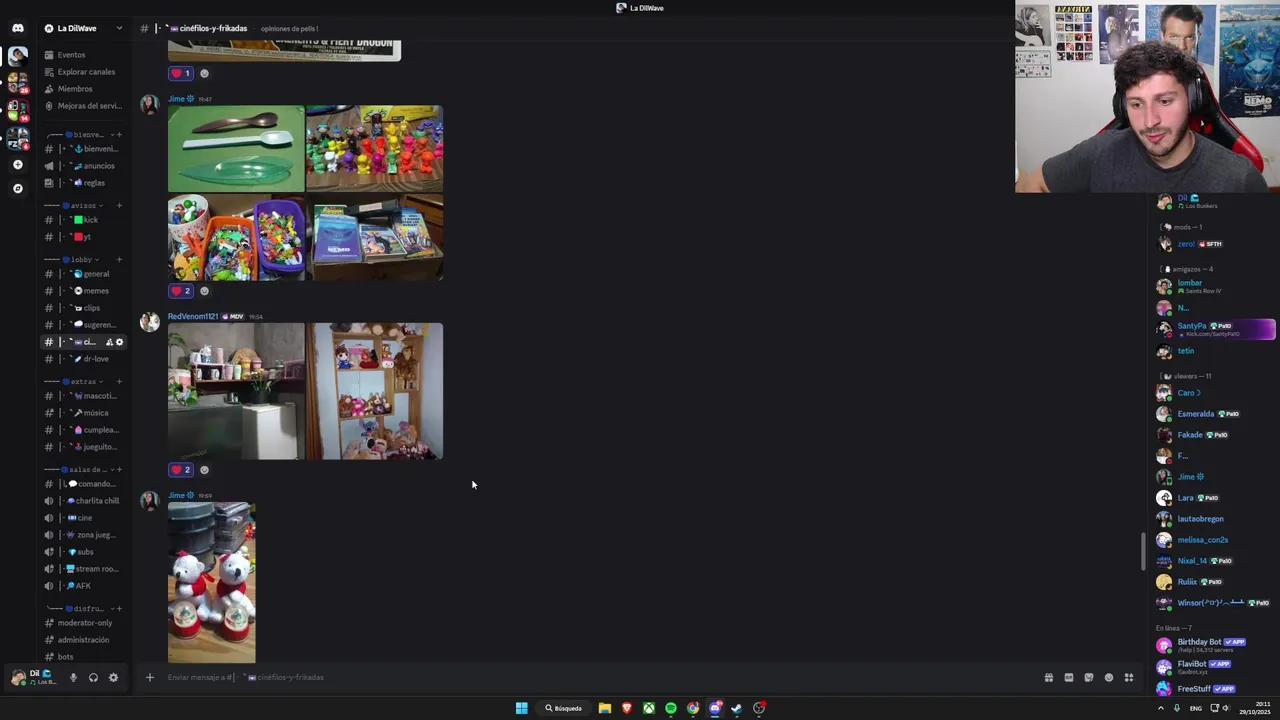The height and width of the screenshot is (720, 1280).
Task: Add reaction under RedVenom1121 post
Action: click(204, 470)
